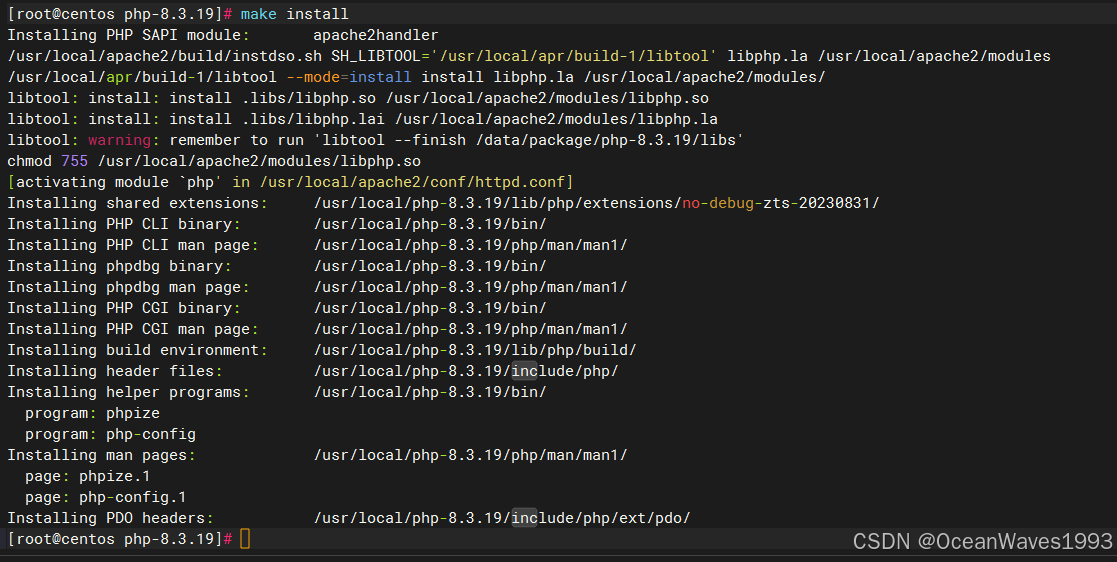
Task: Click the '/usr/local/php-8.3.19/include/php/ext/pdo/' path
Action: coord(502,518)
